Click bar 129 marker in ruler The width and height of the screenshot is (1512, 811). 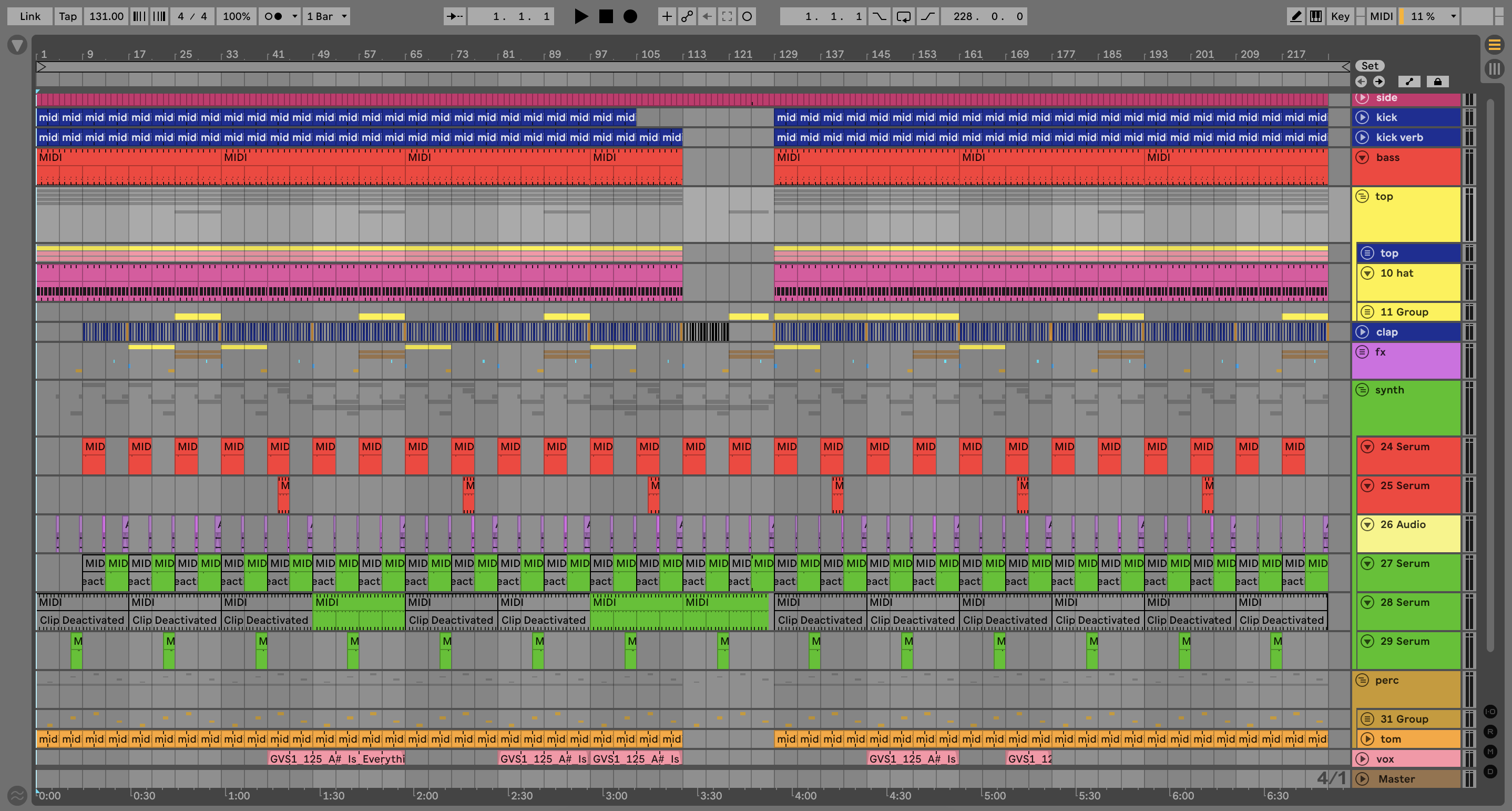(x=787, y=54)
